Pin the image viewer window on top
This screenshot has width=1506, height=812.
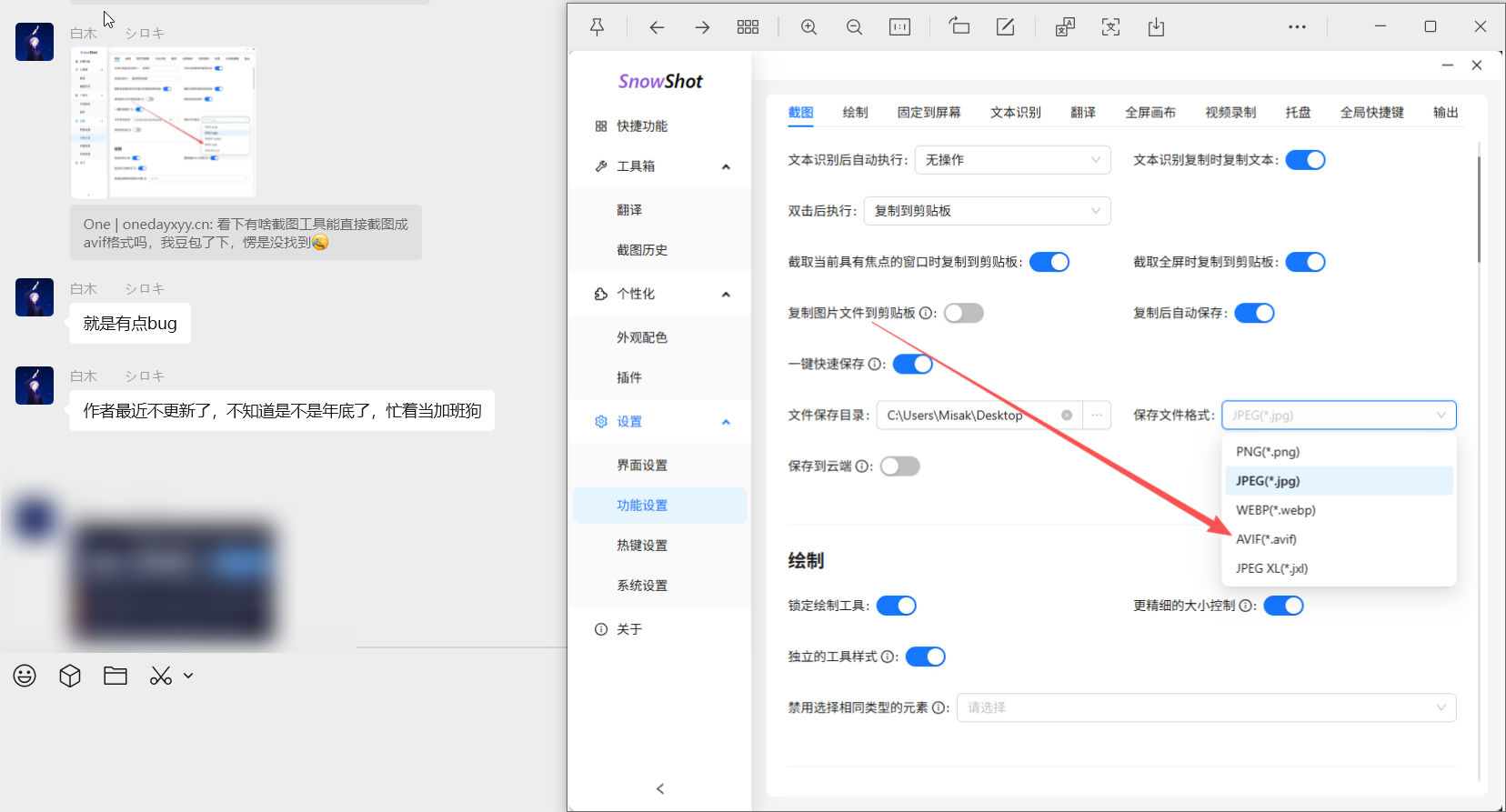pos(597,27)
